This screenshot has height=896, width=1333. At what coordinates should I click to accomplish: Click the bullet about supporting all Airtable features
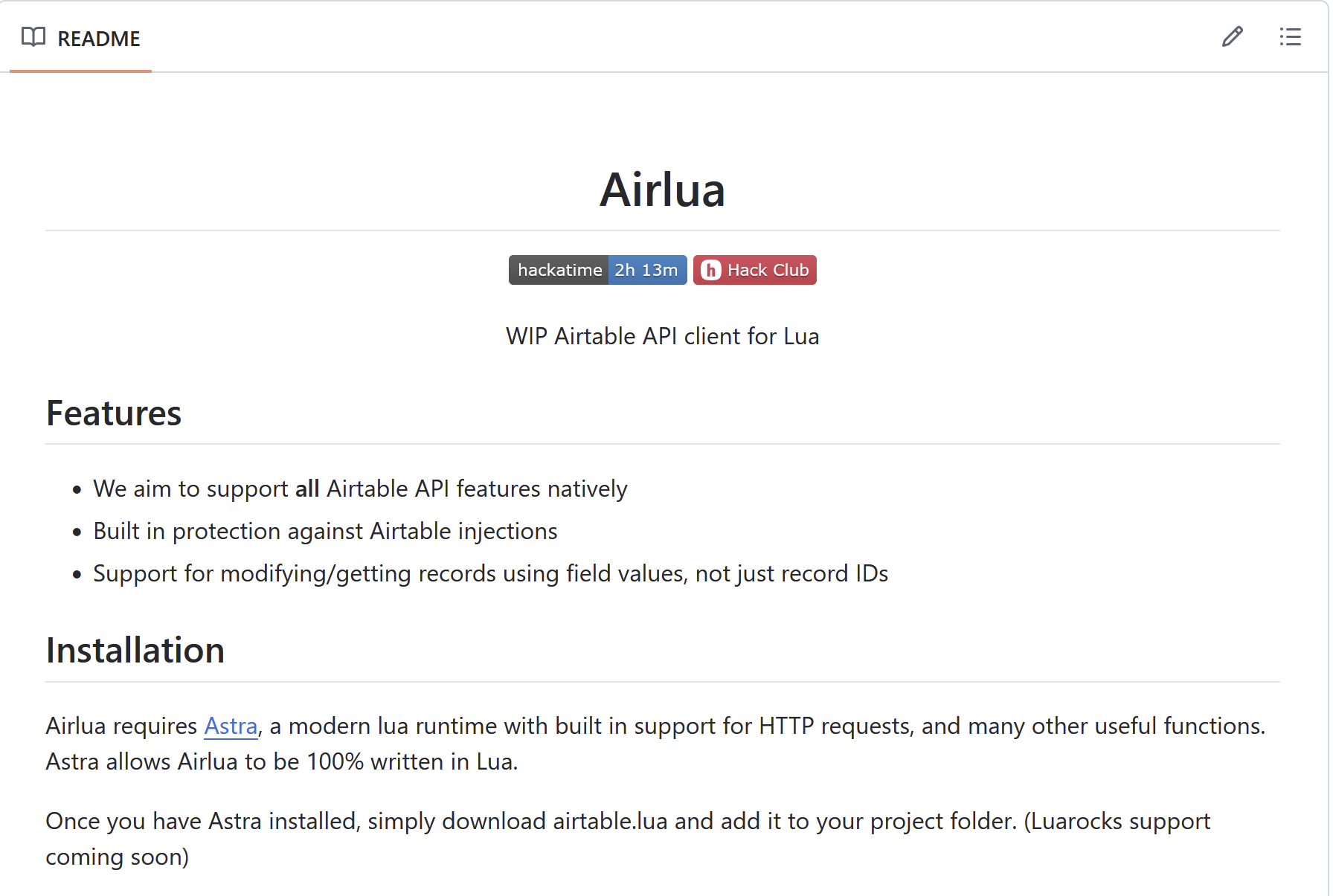click(x=360, y=489)
